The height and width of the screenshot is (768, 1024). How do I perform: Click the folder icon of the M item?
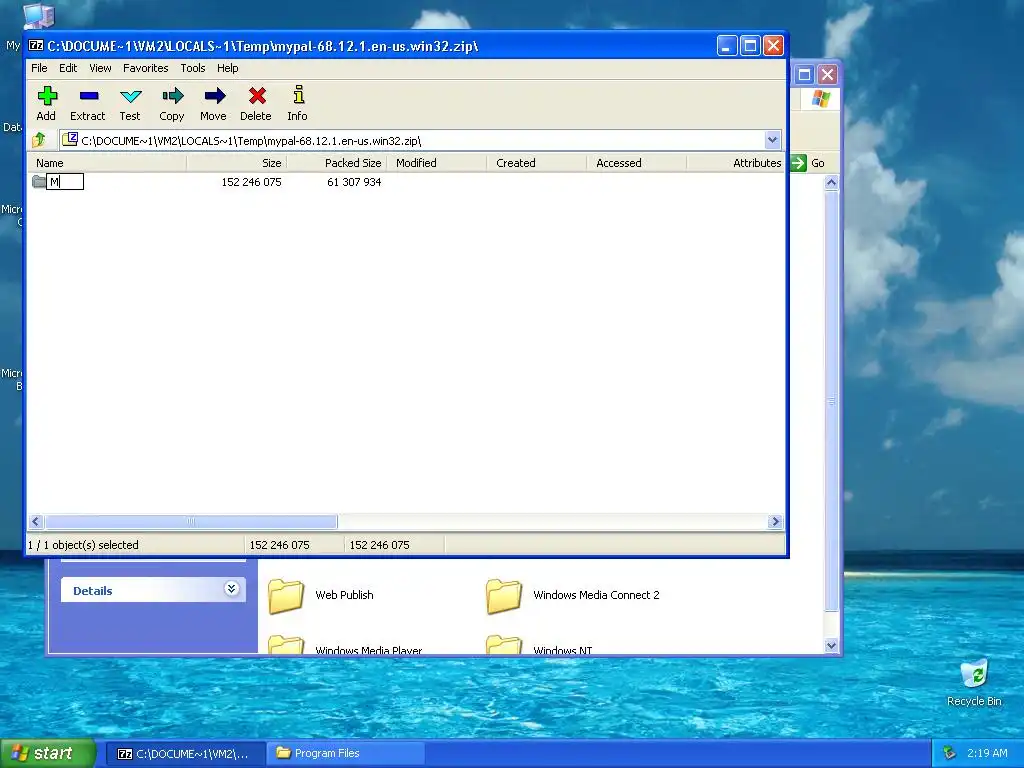click(x=39, y=182)
